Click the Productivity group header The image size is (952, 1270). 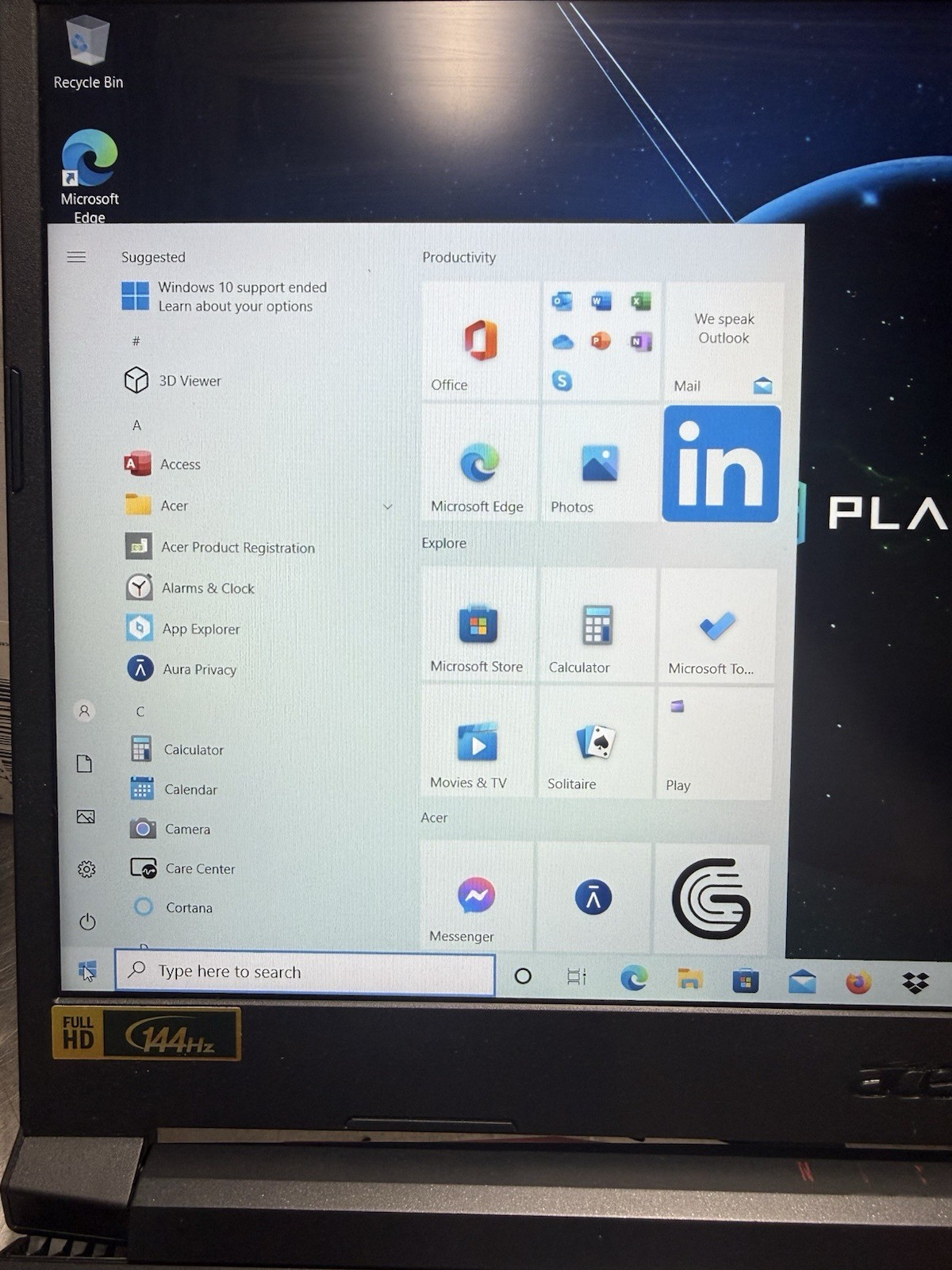tap(459, 257)
